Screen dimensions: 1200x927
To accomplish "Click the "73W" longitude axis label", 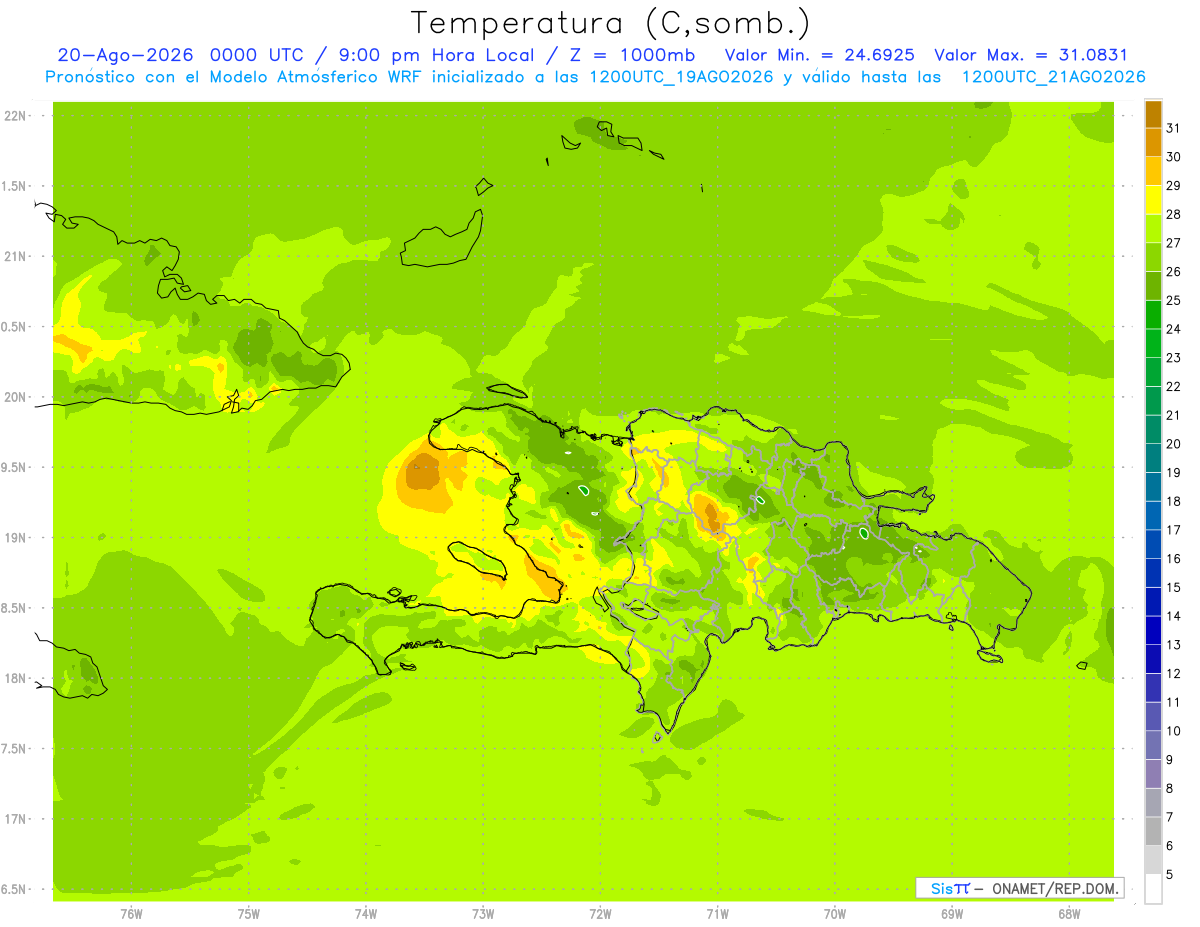I will pyautogui.click(x=483, y=914).
